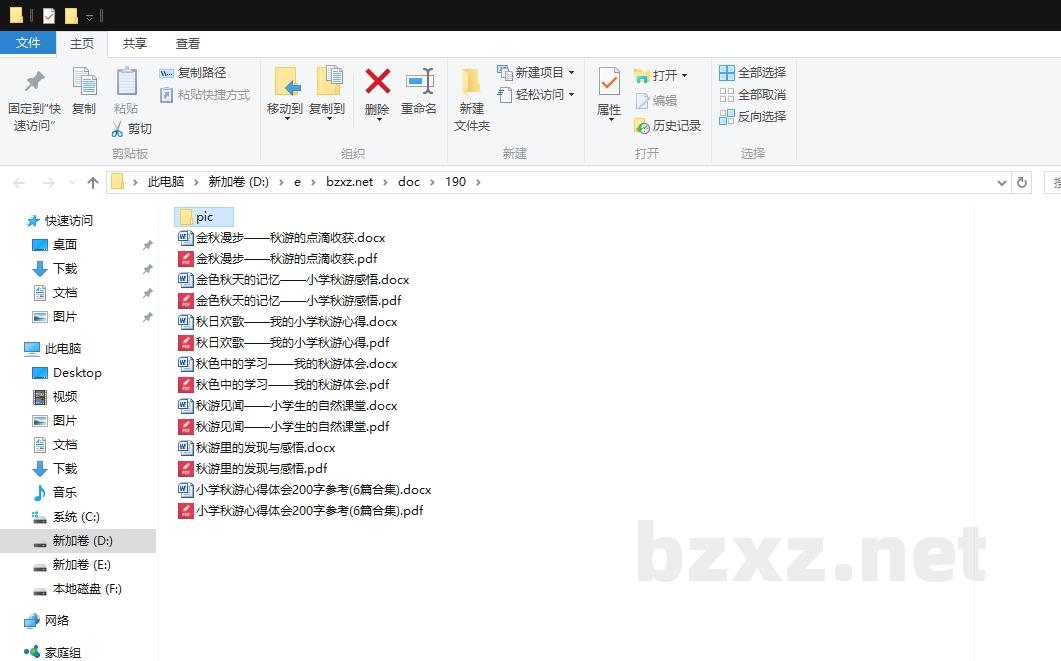Pin to Quick Access icon
This screenshot has height=661, width=1061.
pos(35,82)
